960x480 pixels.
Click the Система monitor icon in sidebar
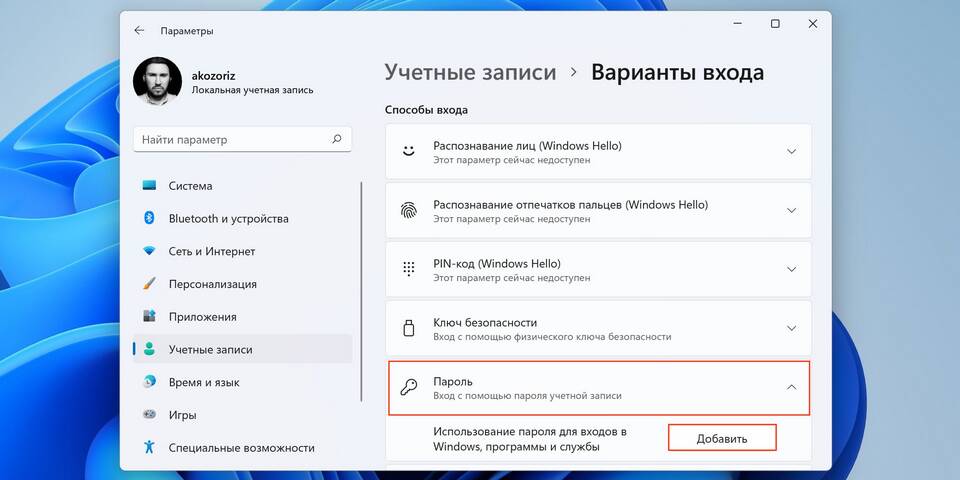pyautogui.click(x=149, y=186)
